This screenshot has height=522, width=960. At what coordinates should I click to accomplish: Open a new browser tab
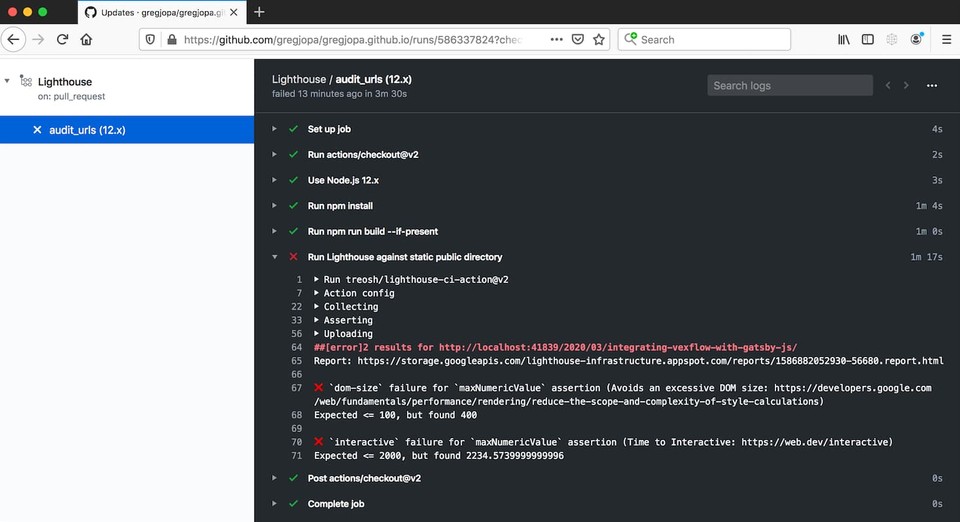tap(259, 12)
